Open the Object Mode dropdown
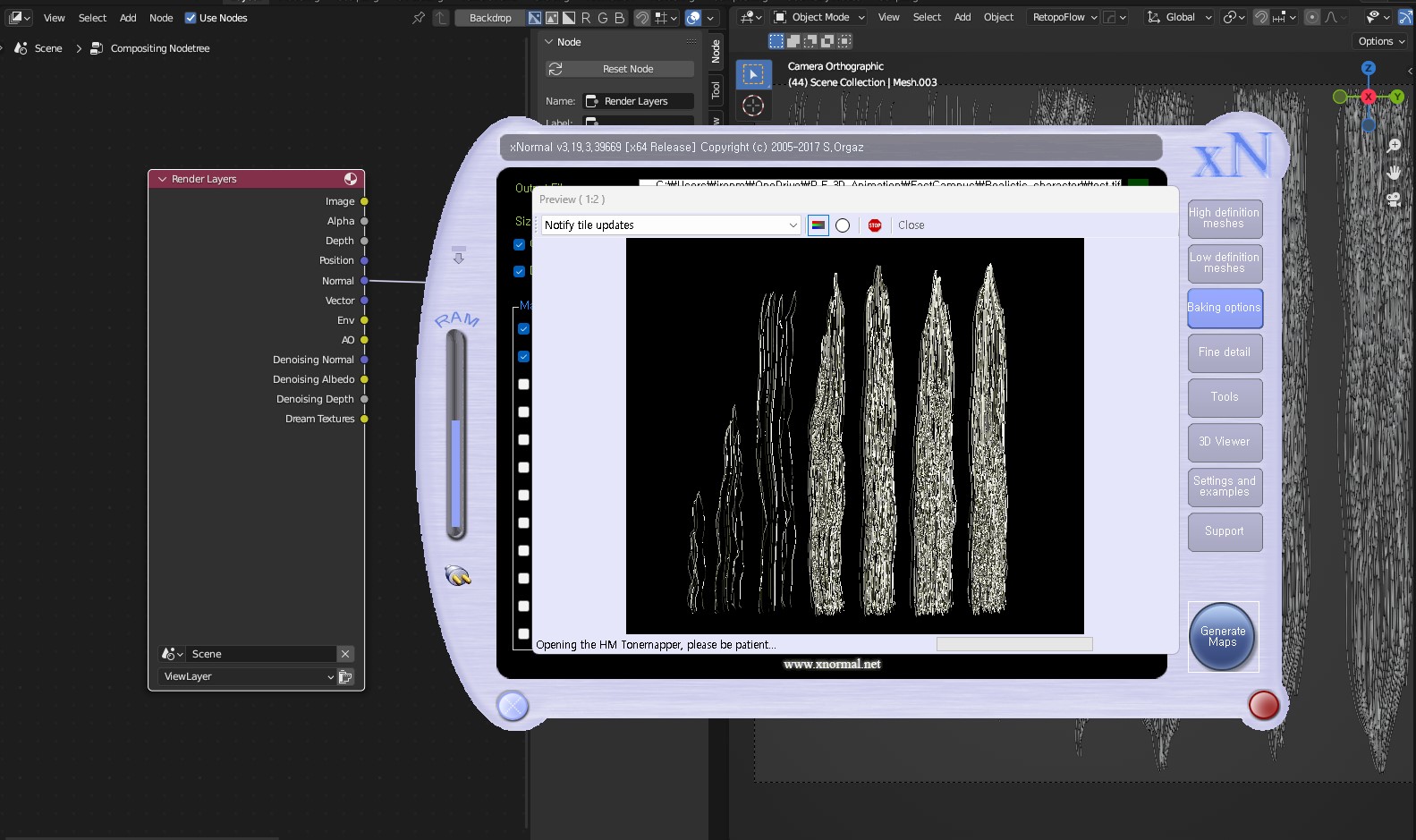The width and height of the screenshot is (1416, 840). 819,17
